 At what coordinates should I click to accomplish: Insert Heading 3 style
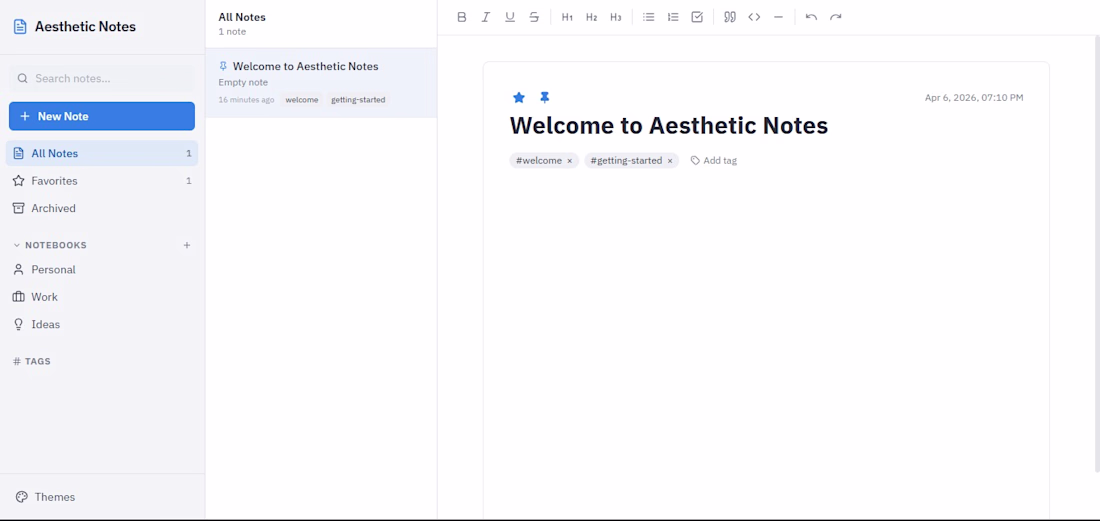tap(616, 17)
